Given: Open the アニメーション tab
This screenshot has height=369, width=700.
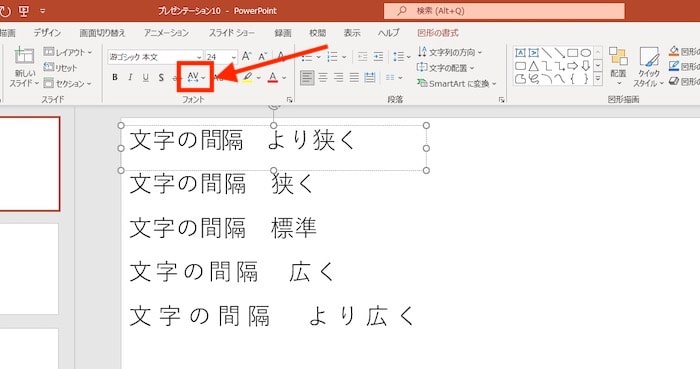Looking at the screenshot, I should (166, 33).
